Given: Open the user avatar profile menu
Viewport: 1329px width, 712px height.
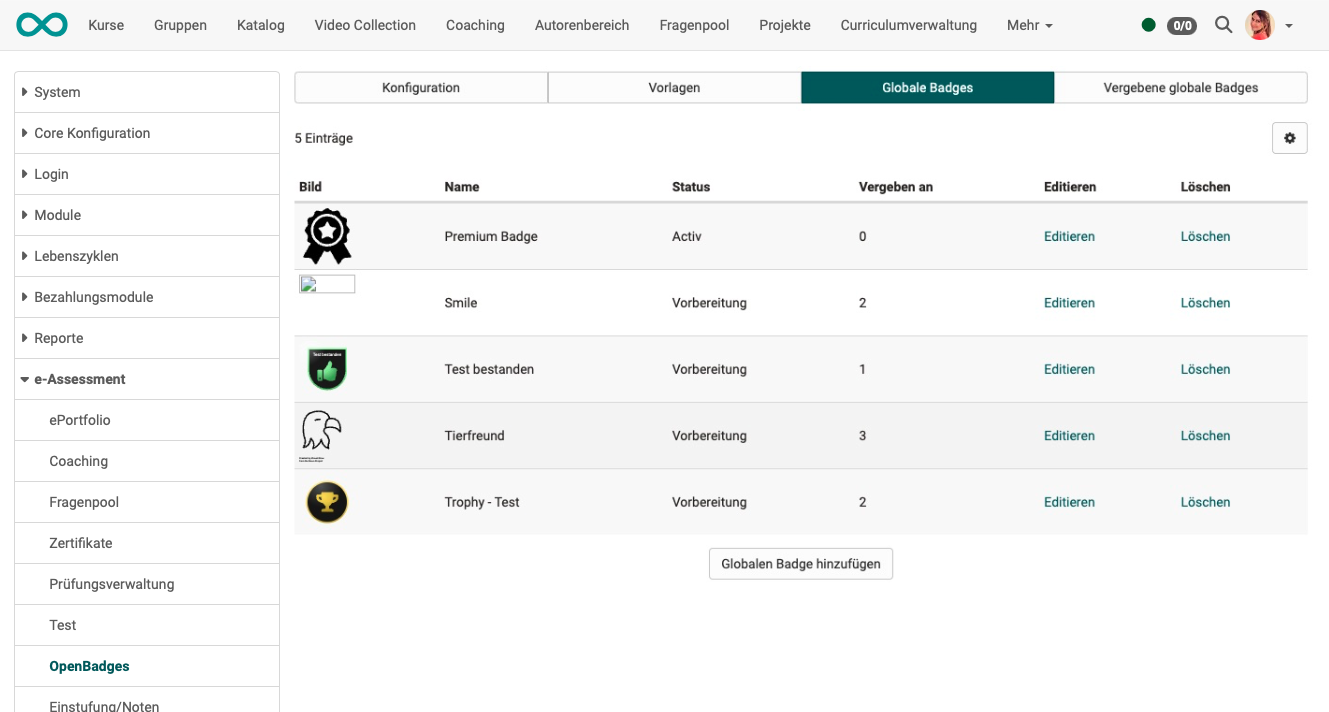Looking at the screenshot, I should (x=1258, y=25).
